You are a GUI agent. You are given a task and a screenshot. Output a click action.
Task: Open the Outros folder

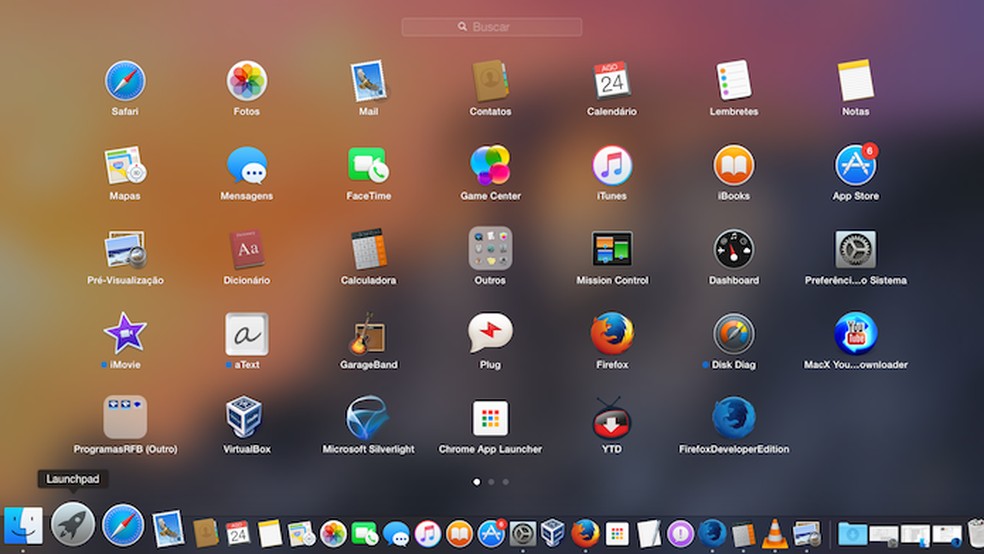pos(490,249)
